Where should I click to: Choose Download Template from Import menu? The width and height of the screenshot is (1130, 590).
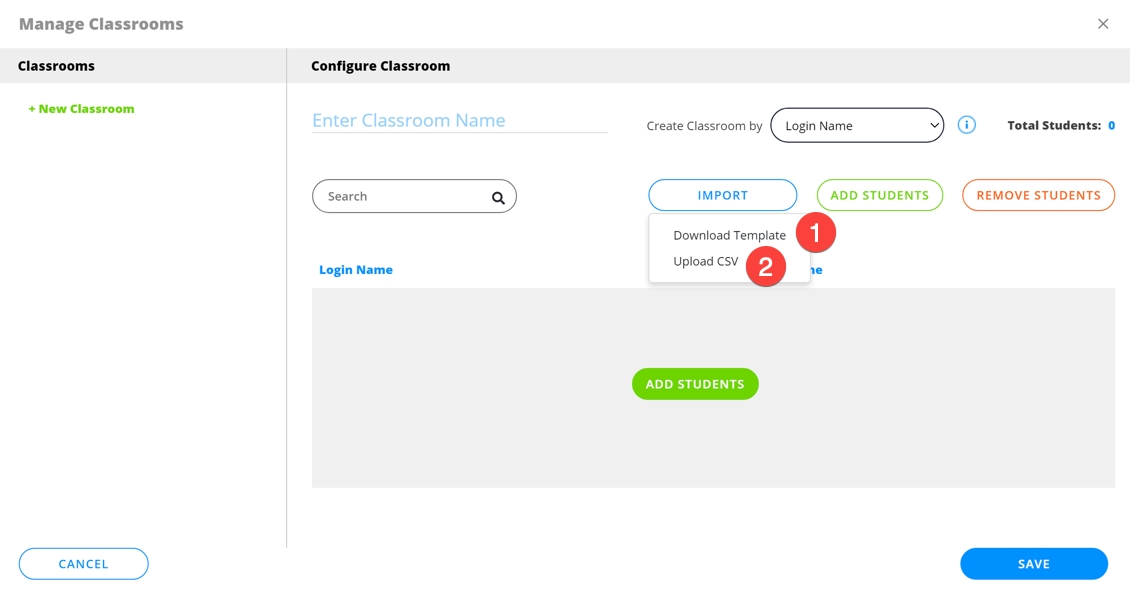pos(729,236)
